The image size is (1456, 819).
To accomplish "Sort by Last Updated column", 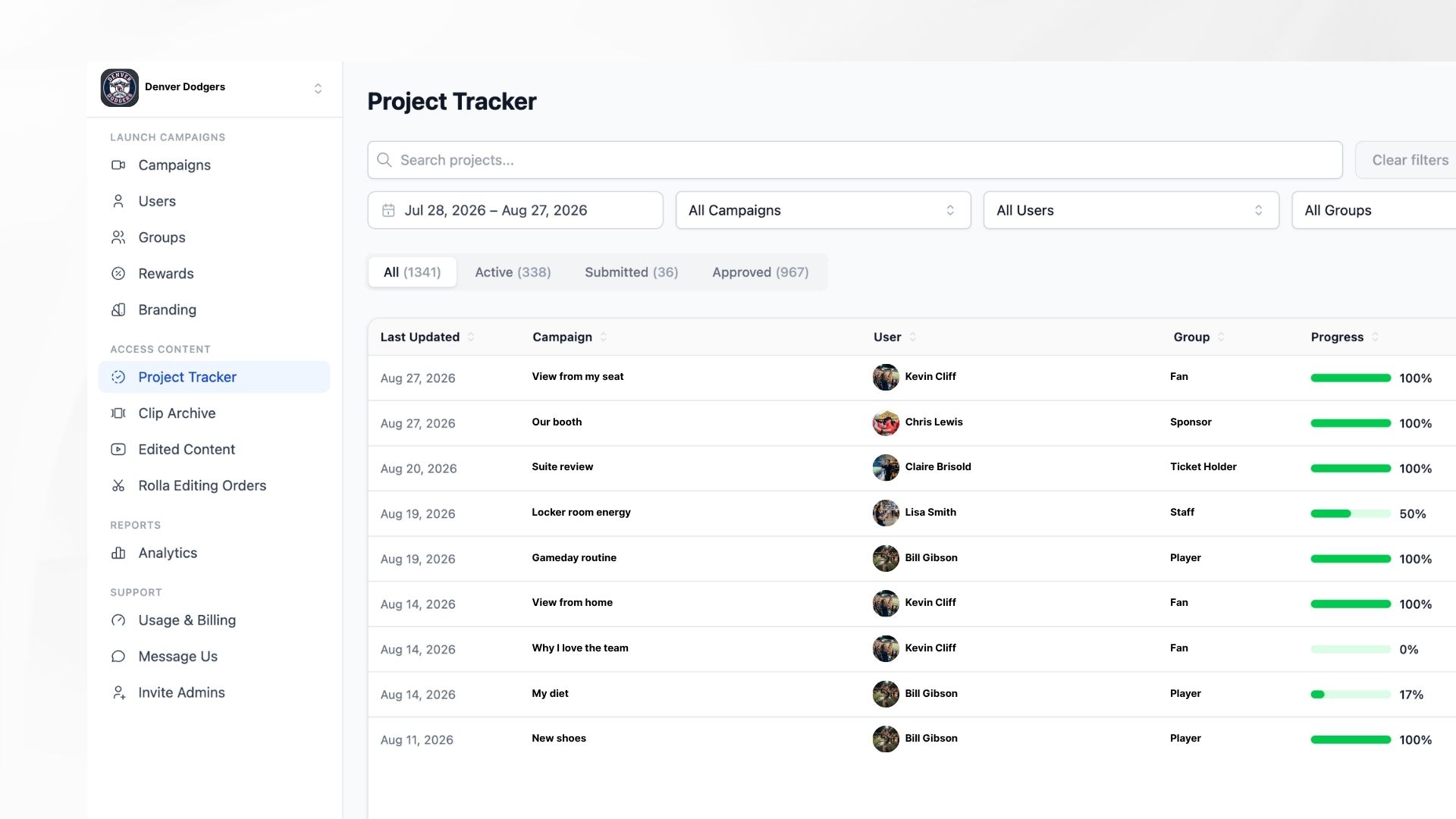I will coord(427,337).
